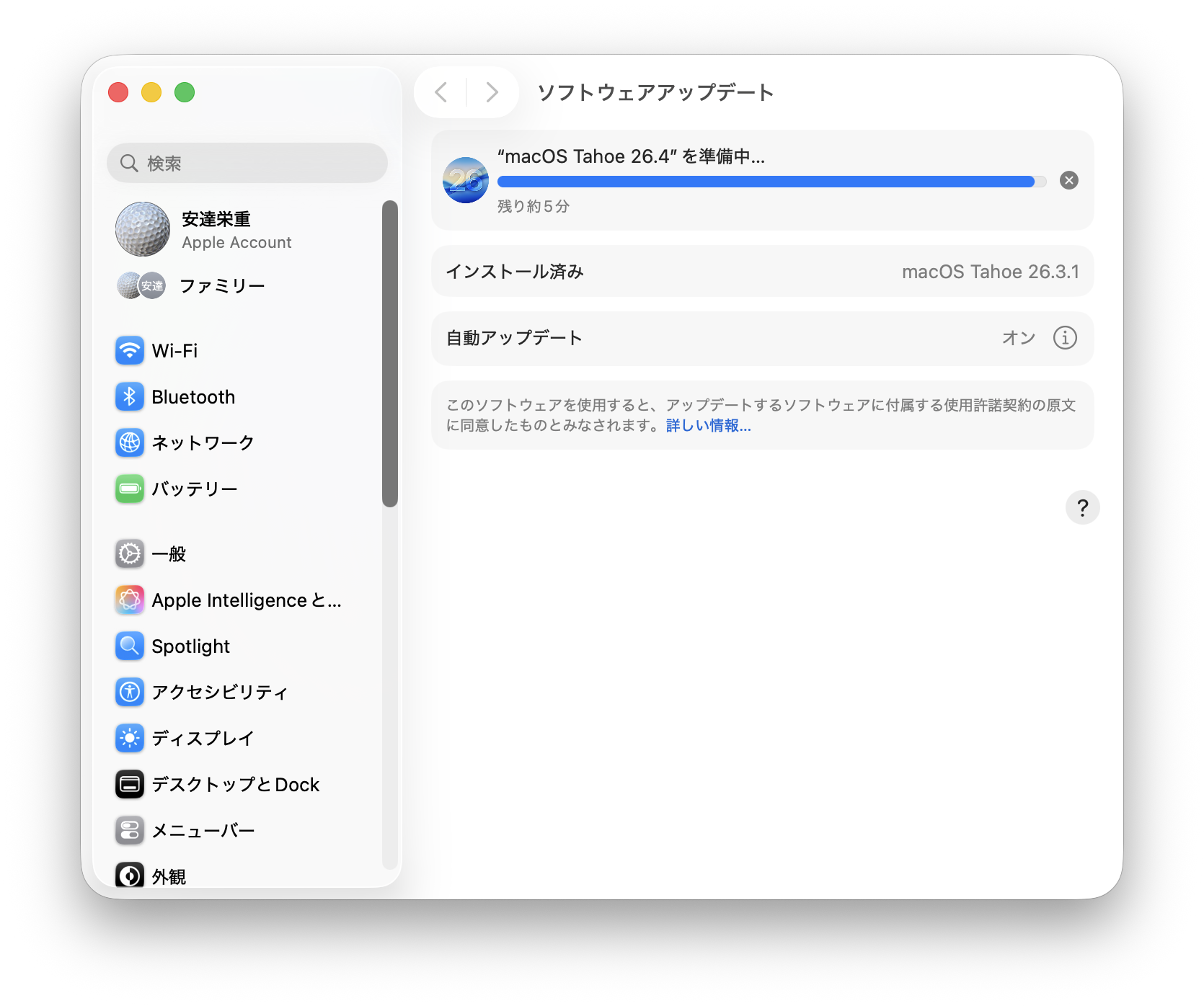The width and height of the screenshot is (1204, 1006).
Task: Open デスクトップとDock settings
Action: click(235, 784)
